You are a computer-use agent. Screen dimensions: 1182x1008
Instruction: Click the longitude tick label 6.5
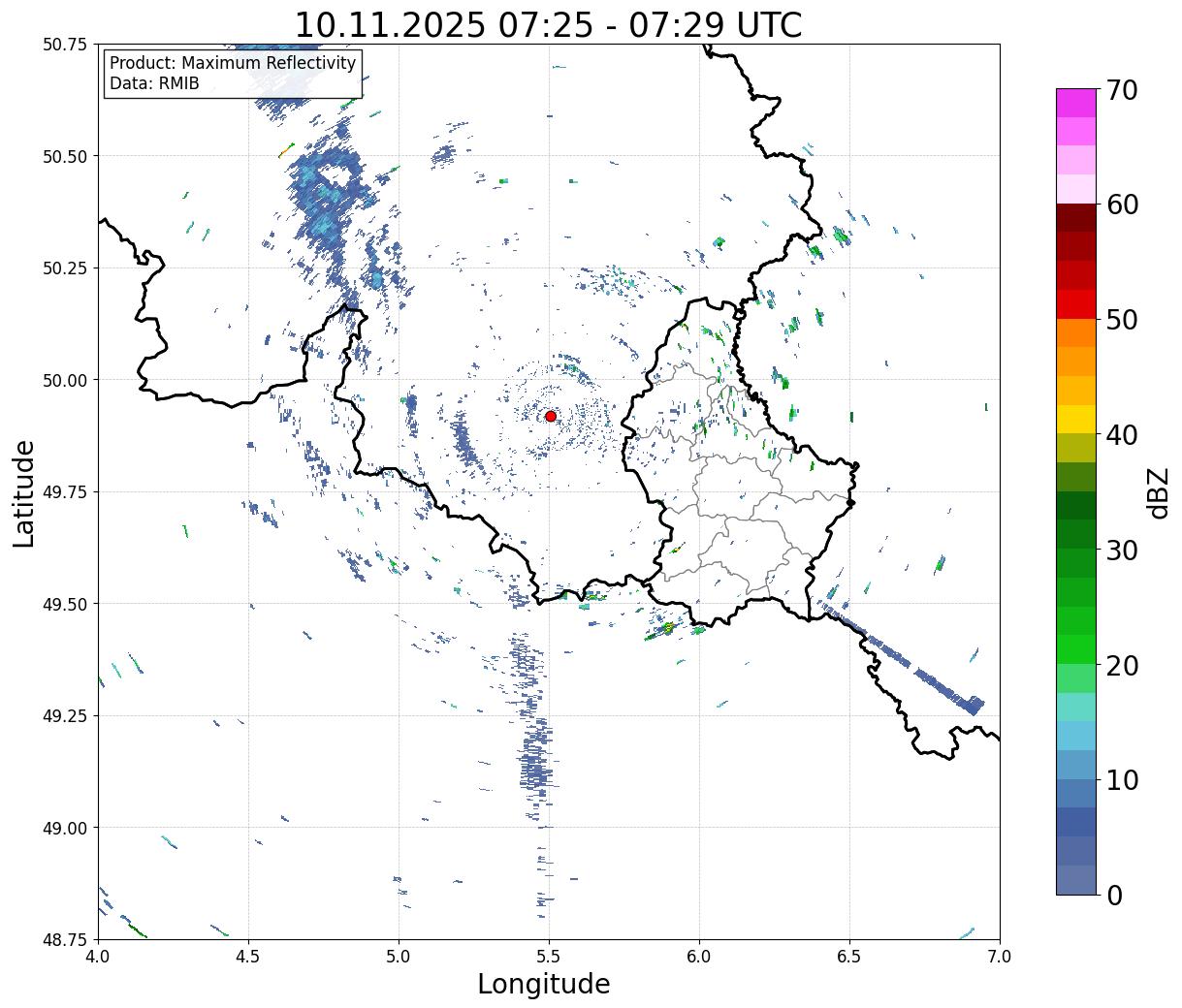pos(849,957)
